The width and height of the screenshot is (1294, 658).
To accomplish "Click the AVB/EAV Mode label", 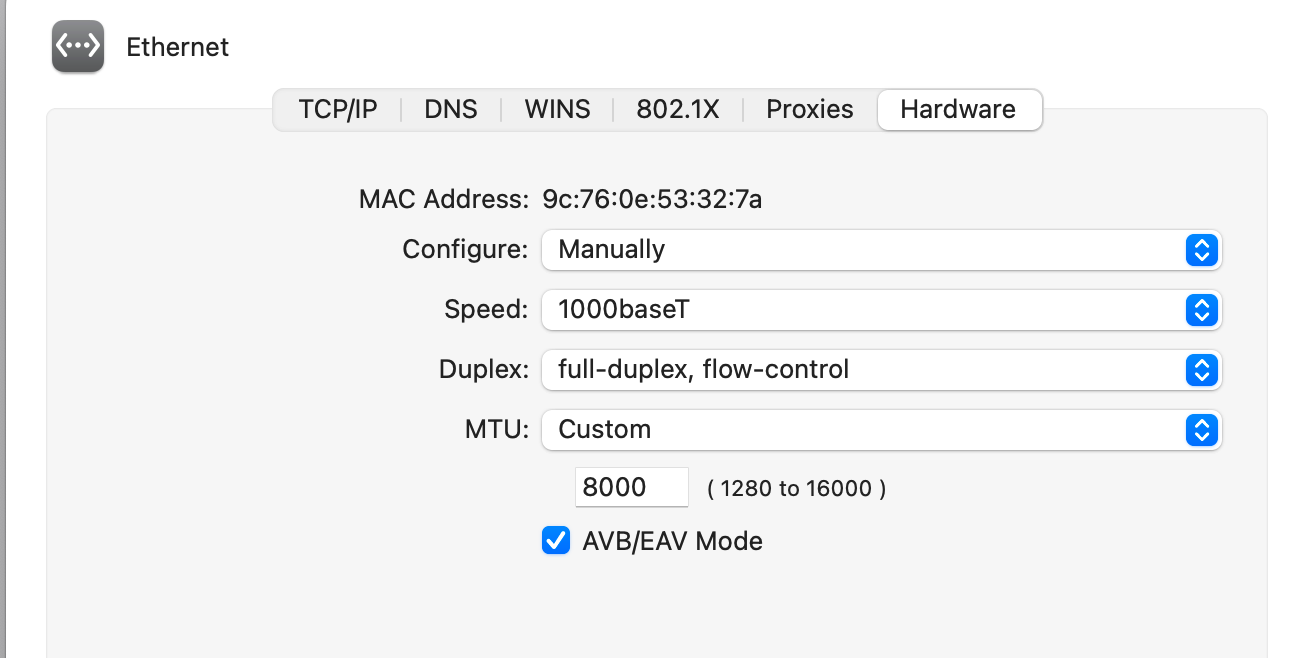I will tap(672, 541).
